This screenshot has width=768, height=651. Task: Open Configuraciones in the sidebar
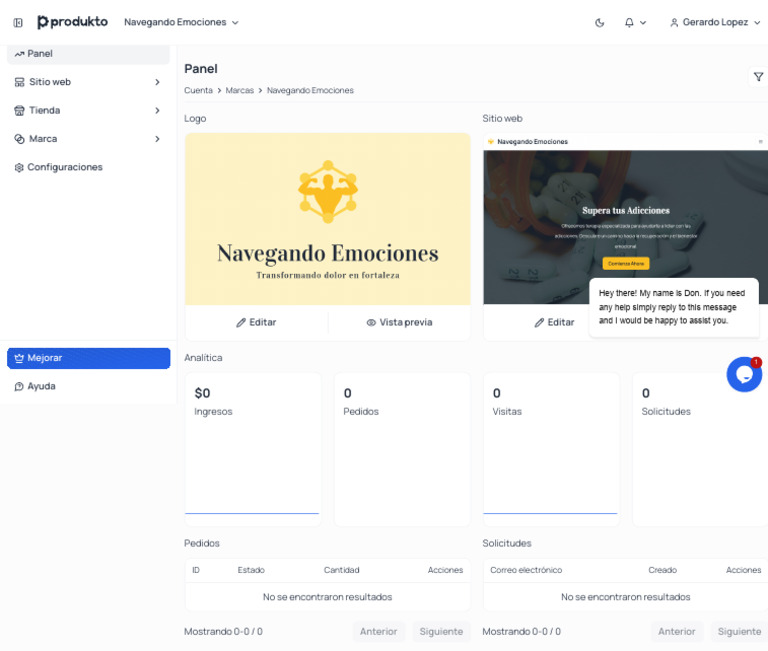(x=88, y=167)
